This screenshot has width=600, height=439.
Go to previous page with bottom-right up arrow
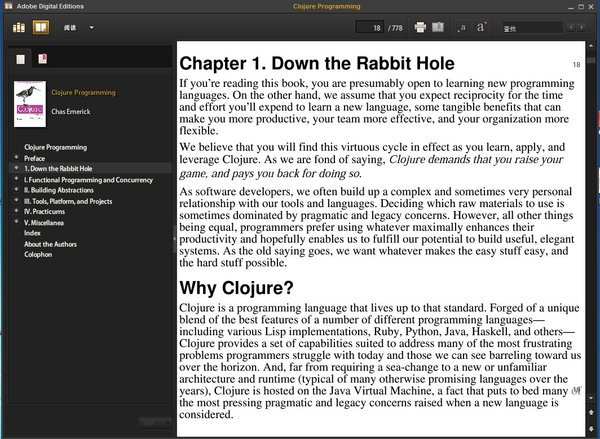coord(591,413)
